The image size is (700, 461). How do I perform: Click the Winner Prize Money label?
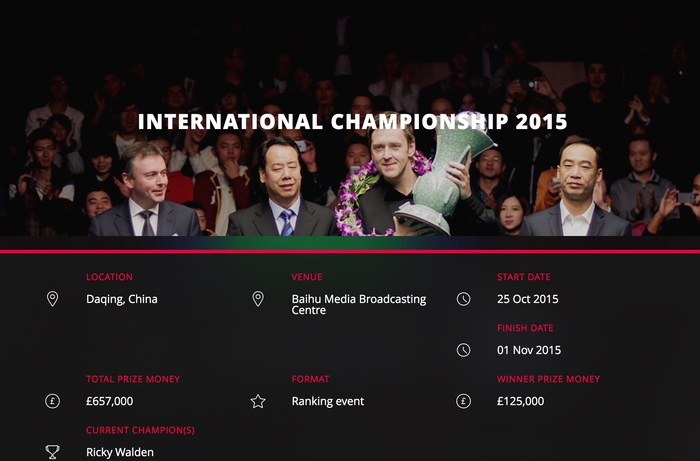pos(548,379)
